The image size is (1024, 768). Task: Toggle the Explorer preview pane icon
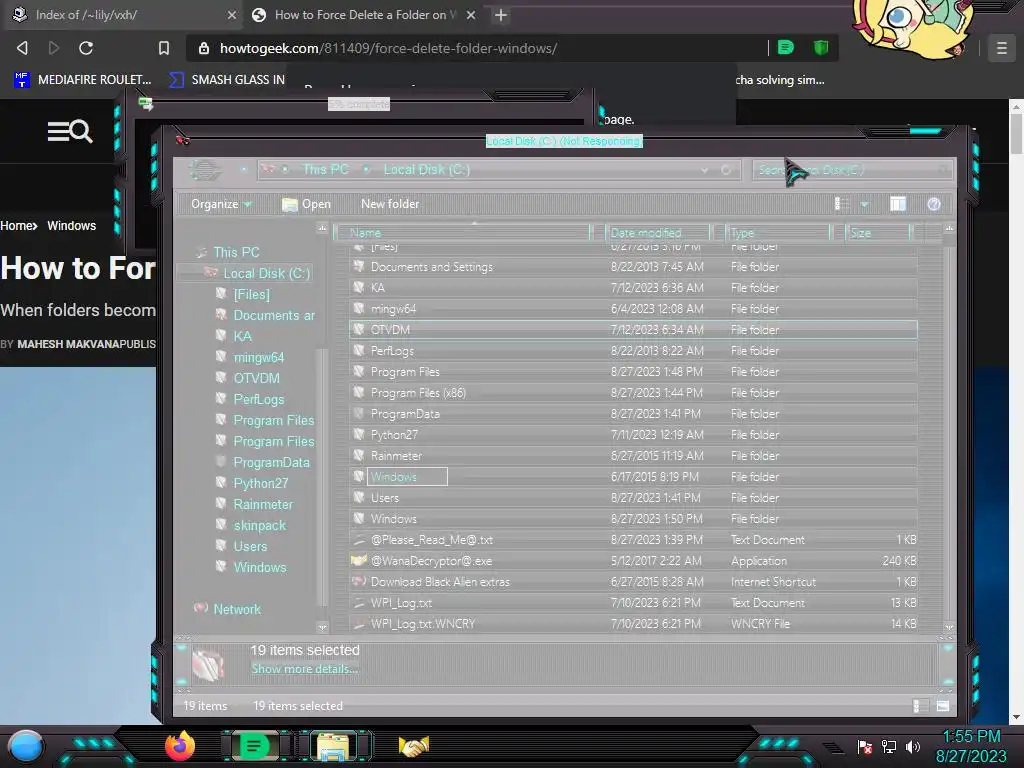point(898,204)
